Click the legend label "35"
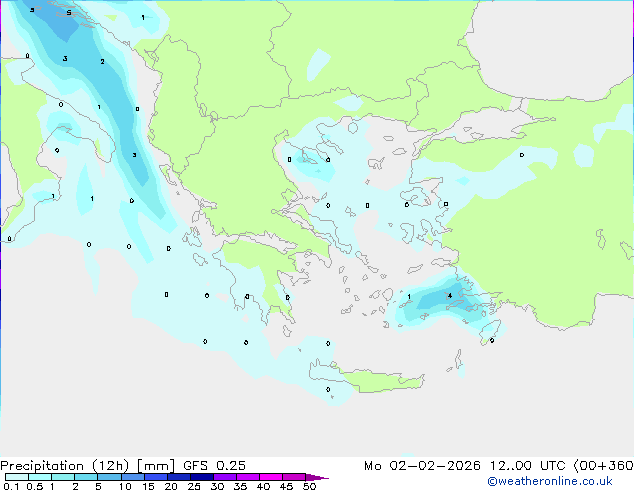Viewport: 634px width, 490px height. [240, 486]
